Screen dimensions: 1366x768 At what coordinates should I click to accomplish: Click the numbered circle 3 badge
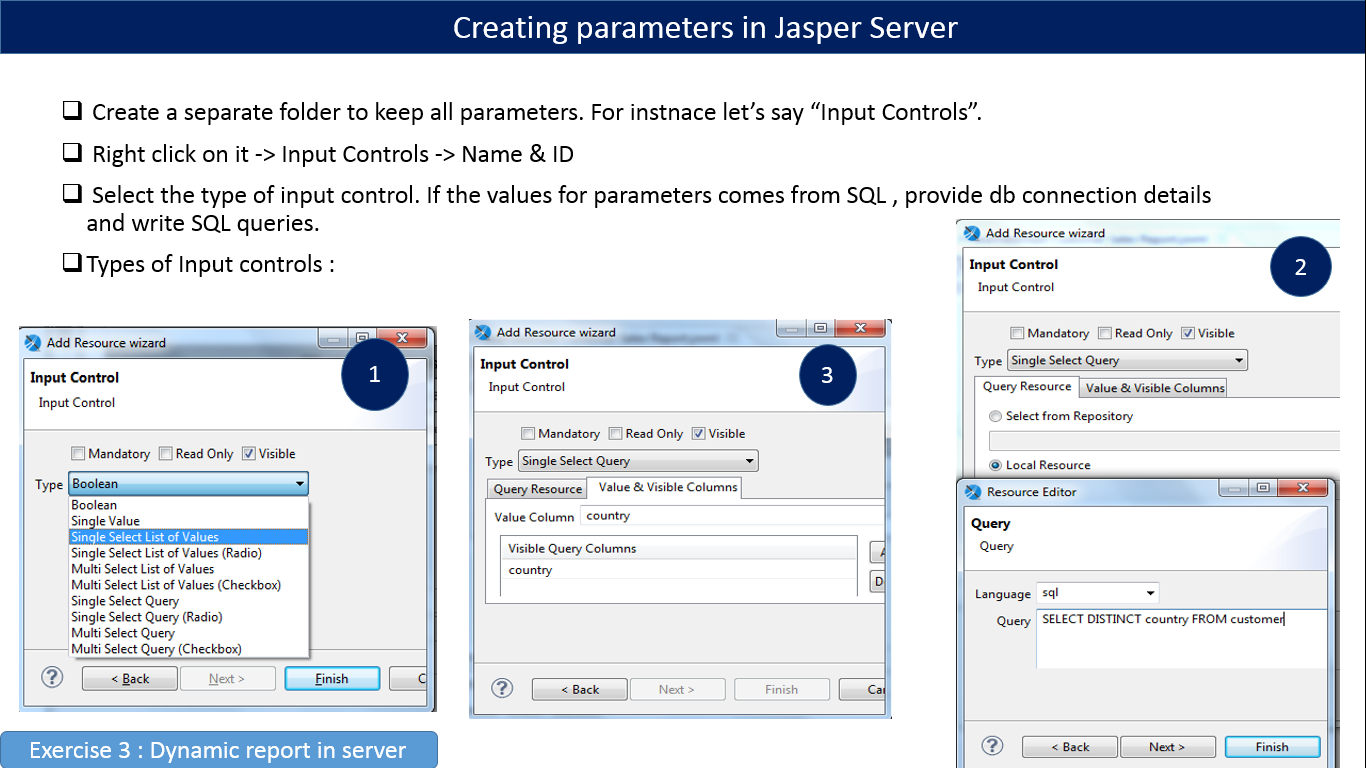[827, 375]
